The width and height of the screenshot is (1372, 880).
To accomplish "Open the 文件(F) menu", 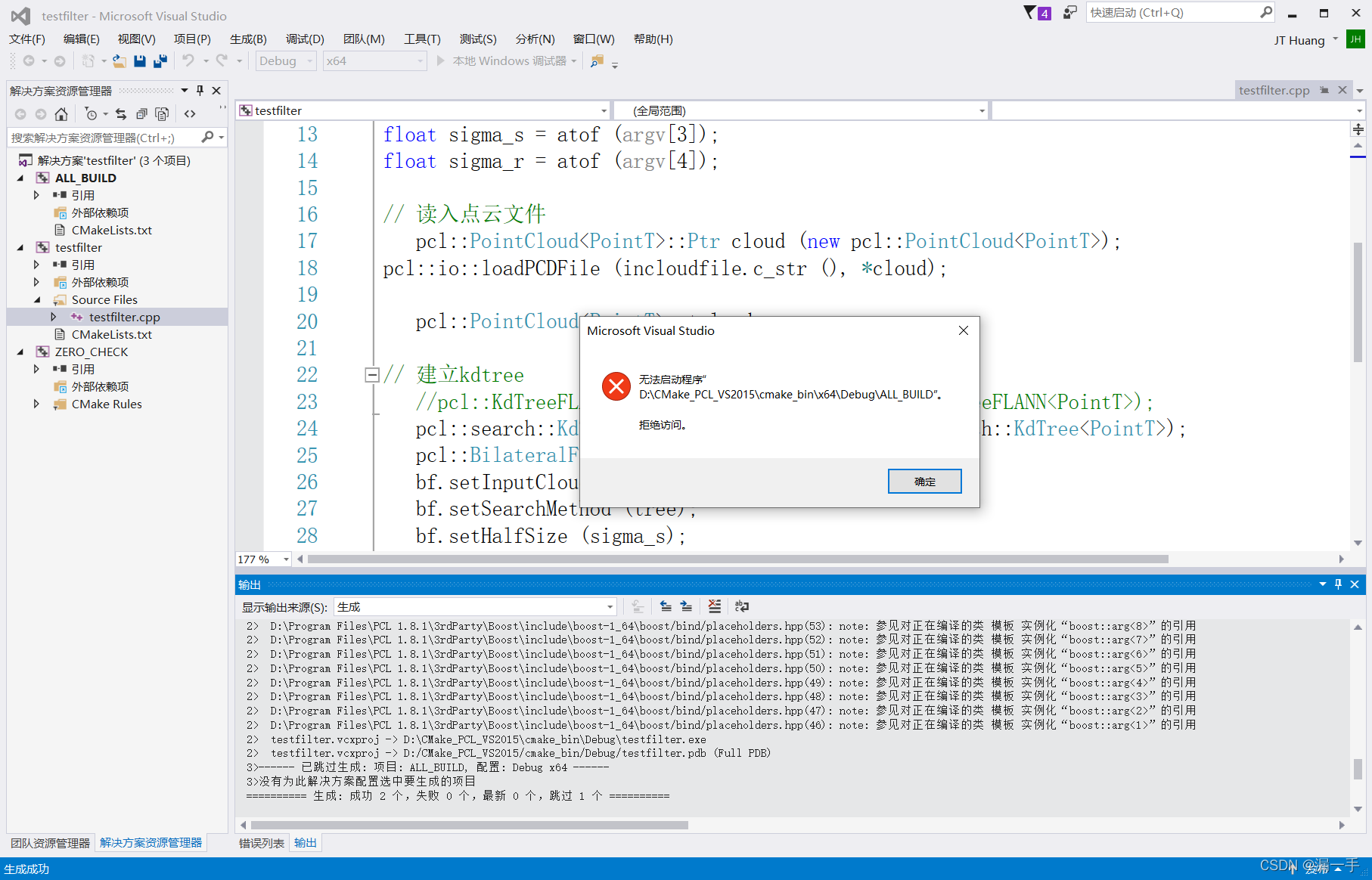I will [x=27, y=39].
